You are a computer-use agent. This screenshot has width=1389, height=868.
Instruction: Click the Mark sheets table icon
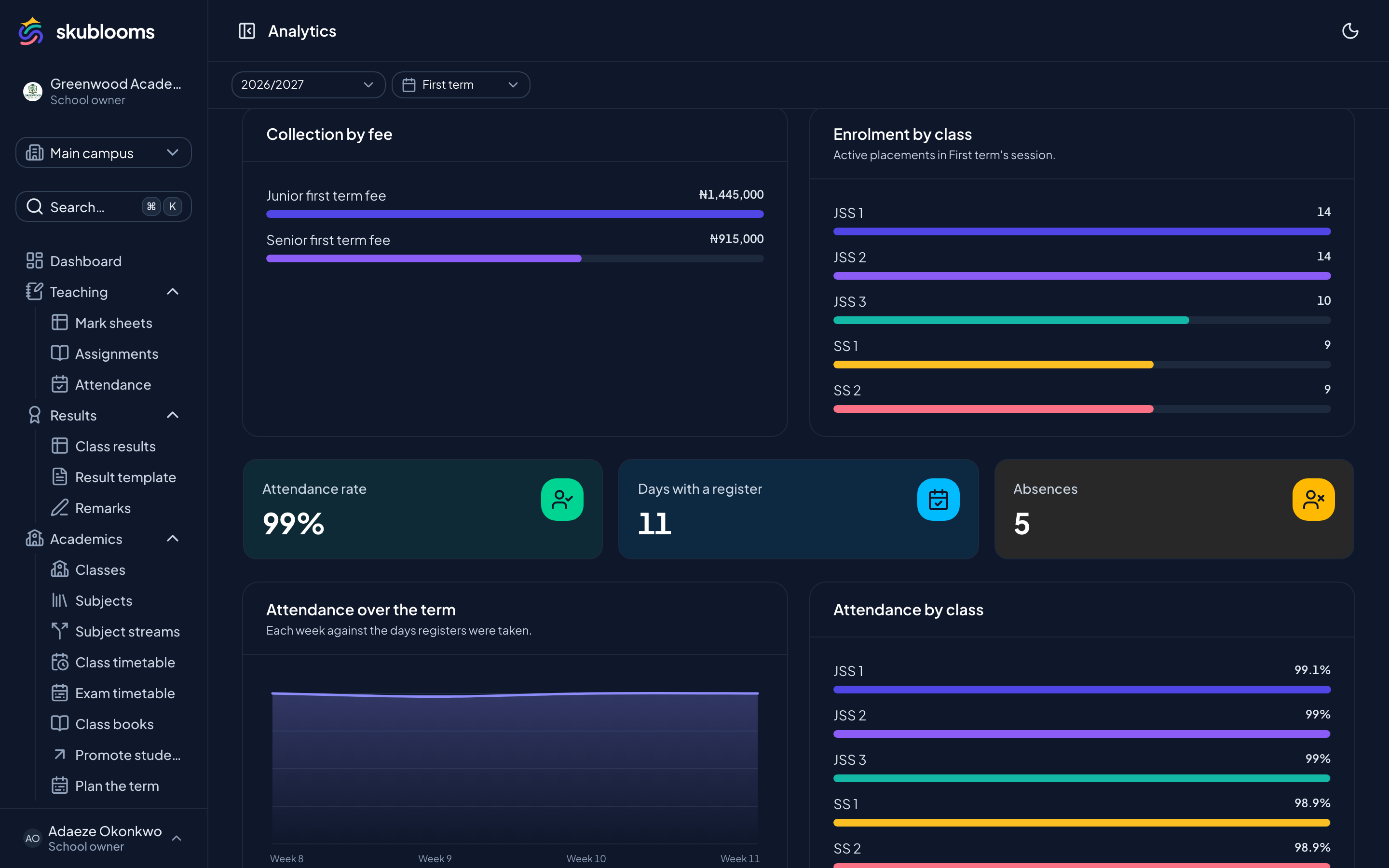[x=60, y=323]
